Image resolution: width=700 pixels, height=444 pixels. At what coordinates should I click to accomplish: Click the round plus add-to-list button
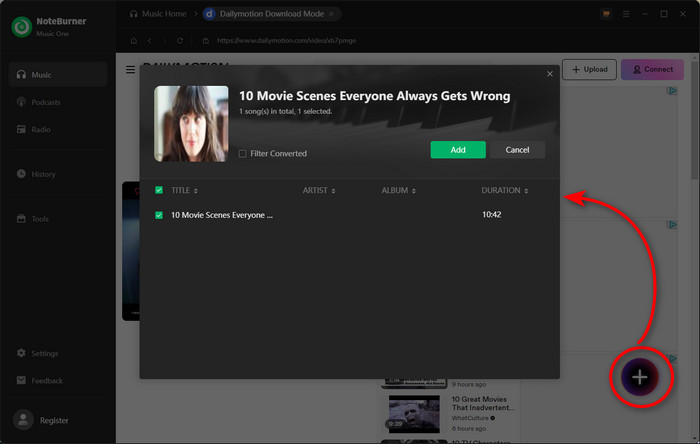pyautogui.click(x=640, y=377)
